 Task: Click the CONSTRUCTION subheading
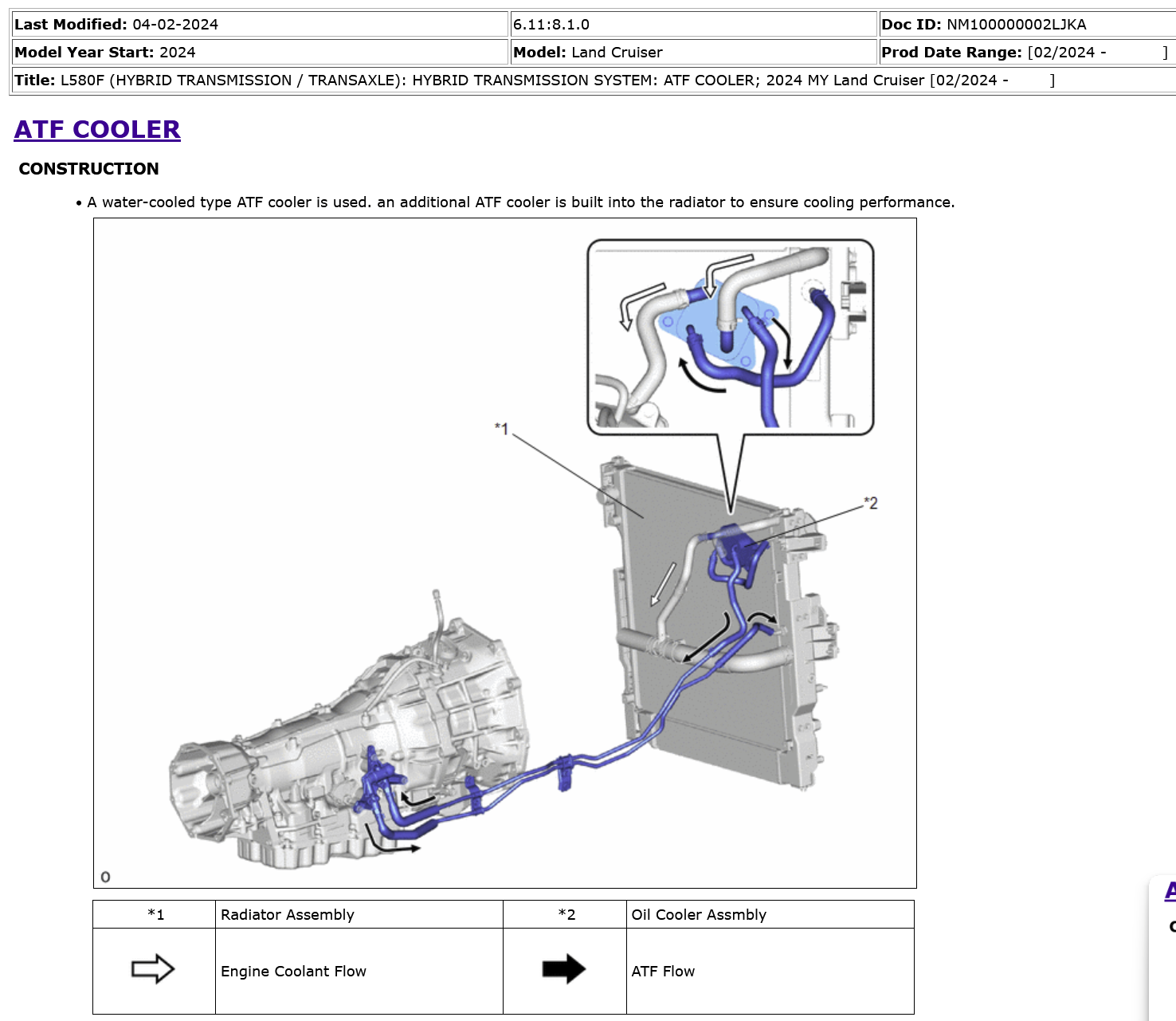click(88, 169)
